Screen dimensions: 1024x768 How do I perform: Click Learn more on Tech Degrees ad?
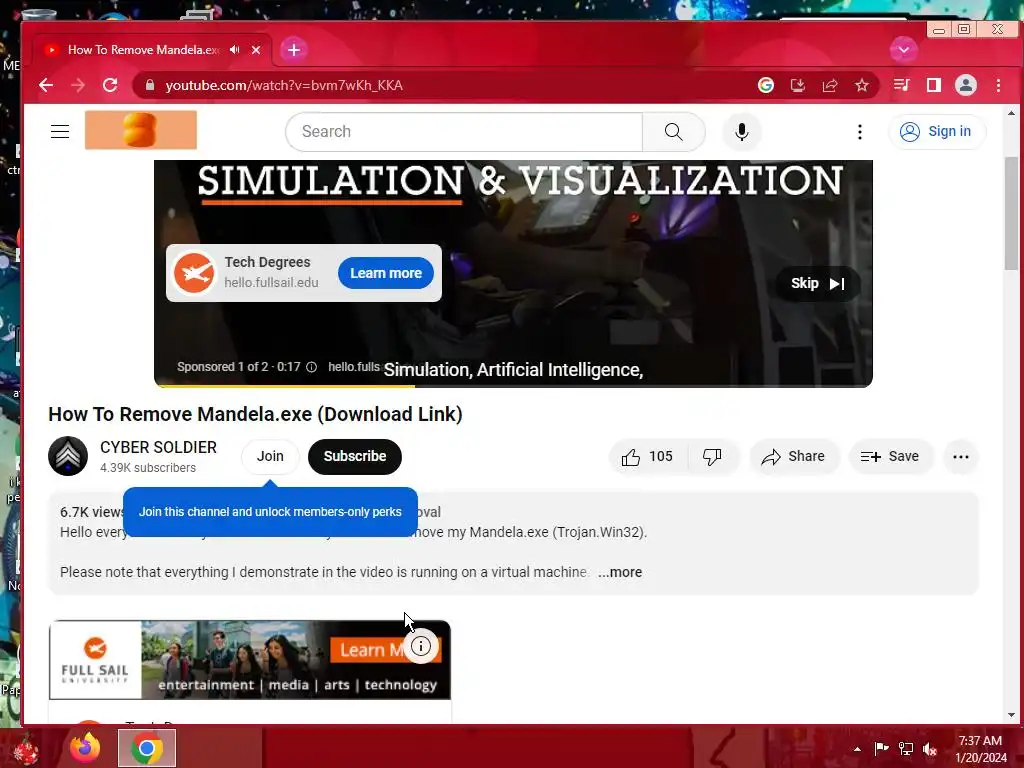coord(385,273)
